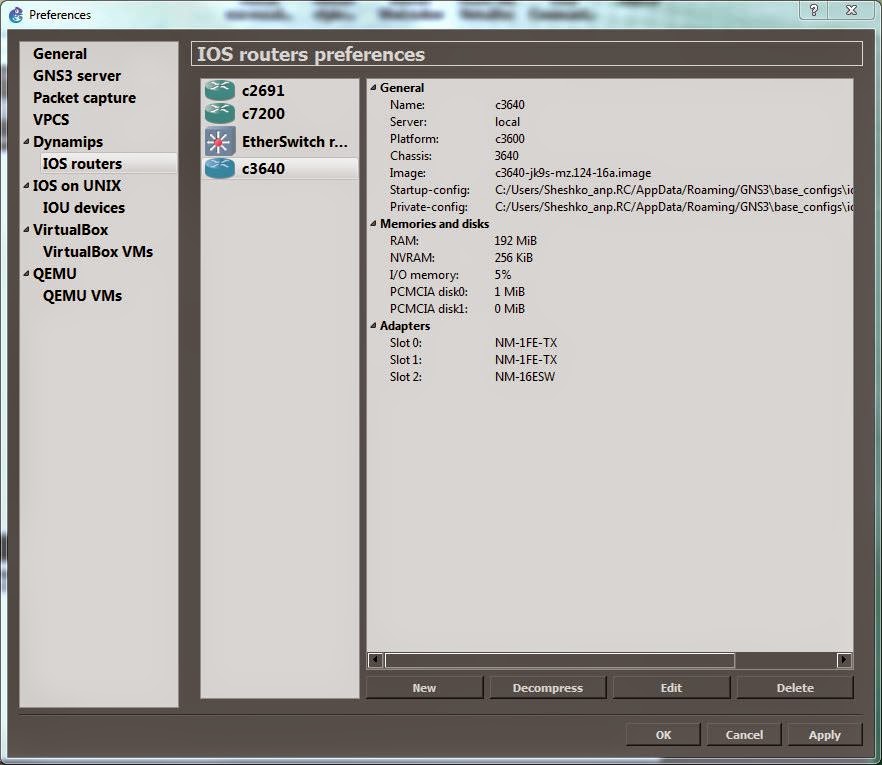Click the PCMCIA disk1 0 MiB row

tap(610, 308)
